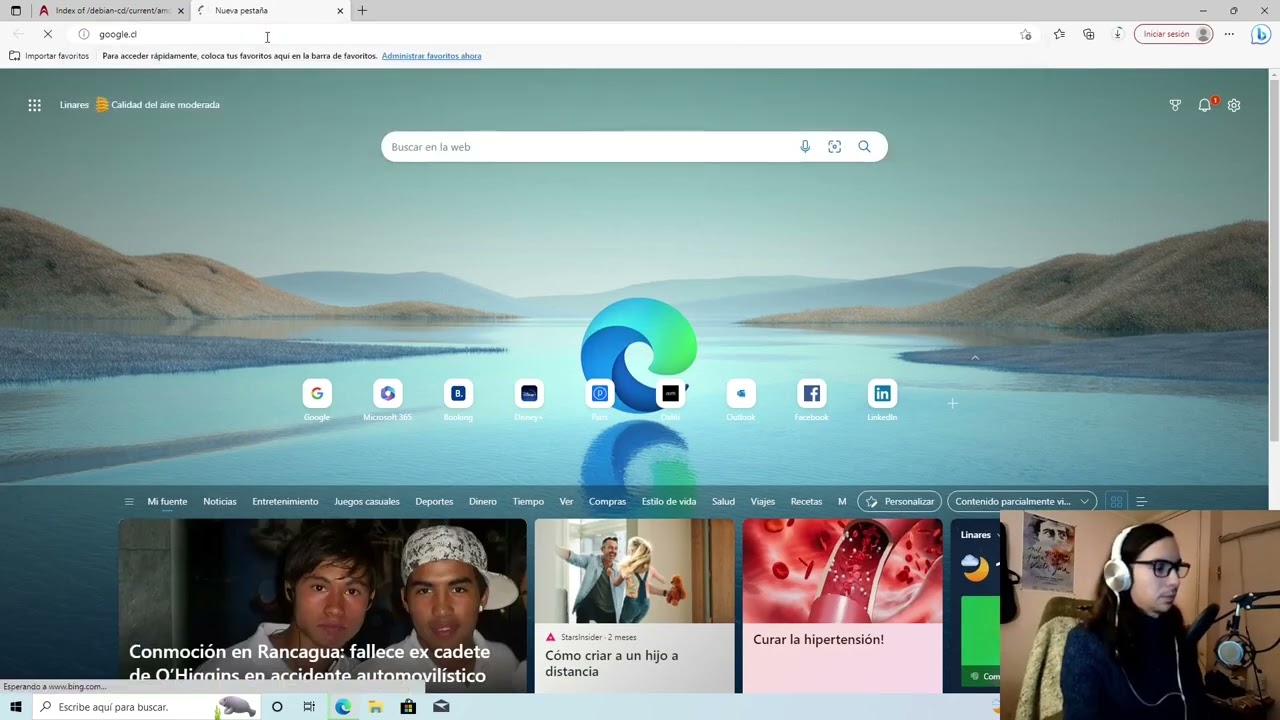Add a new quick link site

tap(952, 404)
